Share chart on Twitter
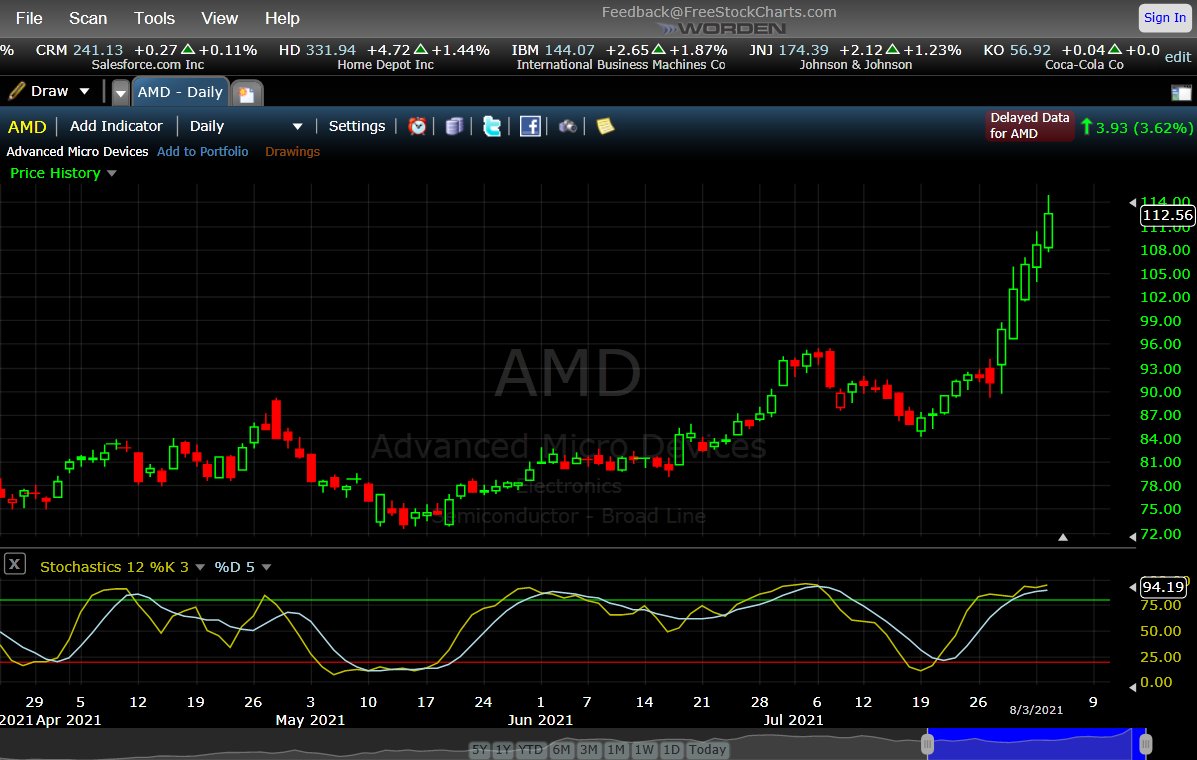This screenshot has width=1197, height=760. point(492,126)
